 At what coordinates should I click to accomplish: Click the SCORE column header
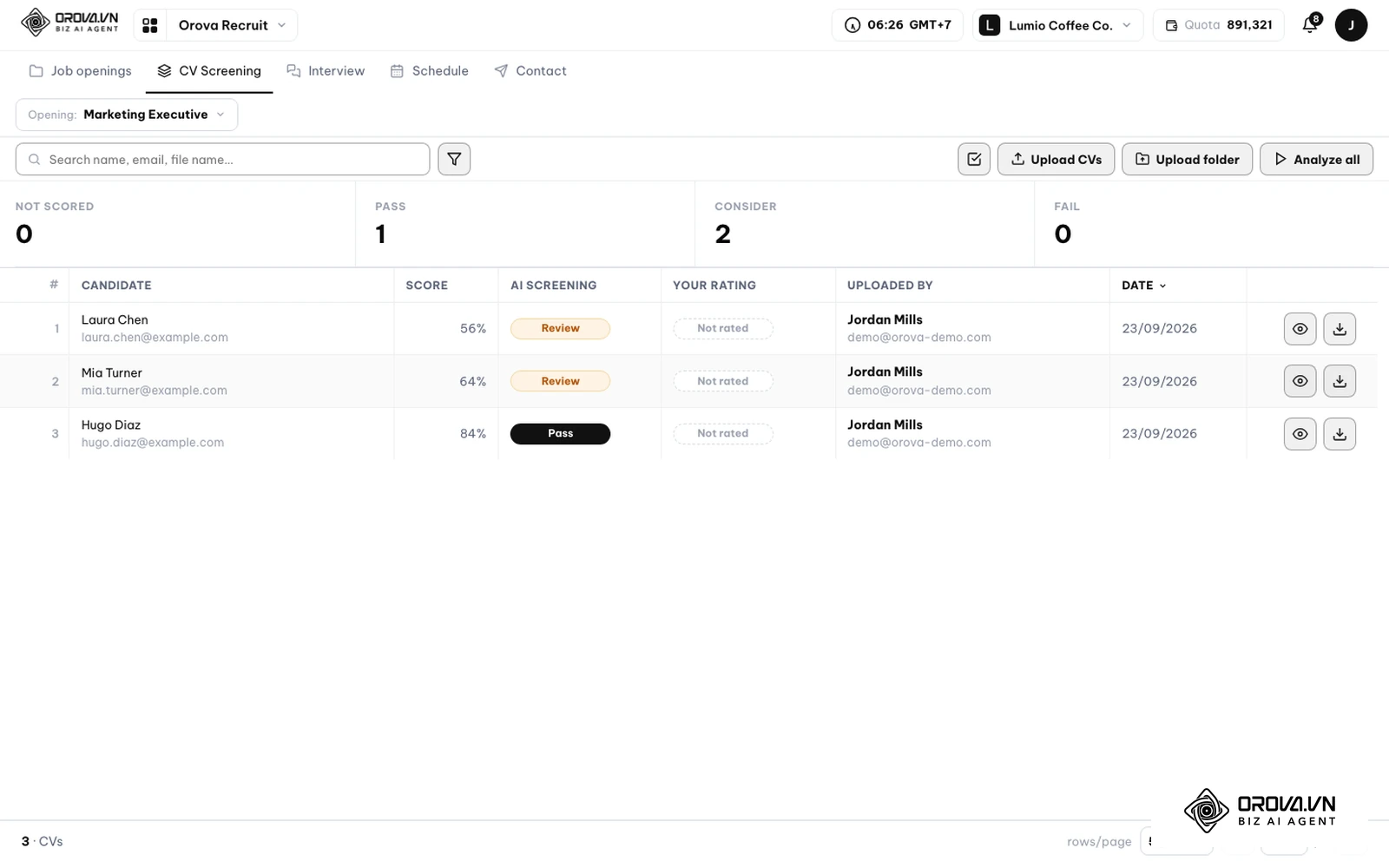click(x=426, y=286)
